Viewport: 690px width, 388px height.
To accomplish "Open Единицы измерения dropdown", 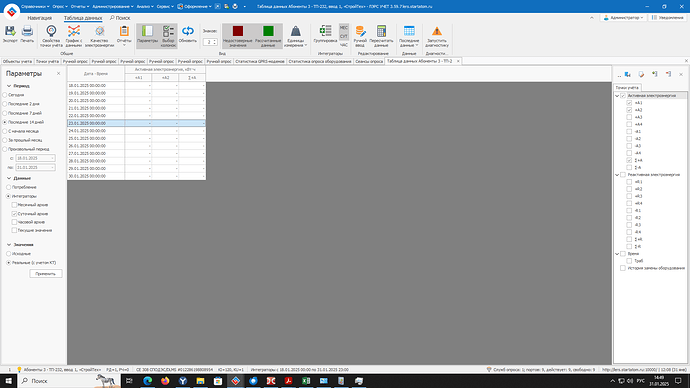I will click(x=295, y=36).
